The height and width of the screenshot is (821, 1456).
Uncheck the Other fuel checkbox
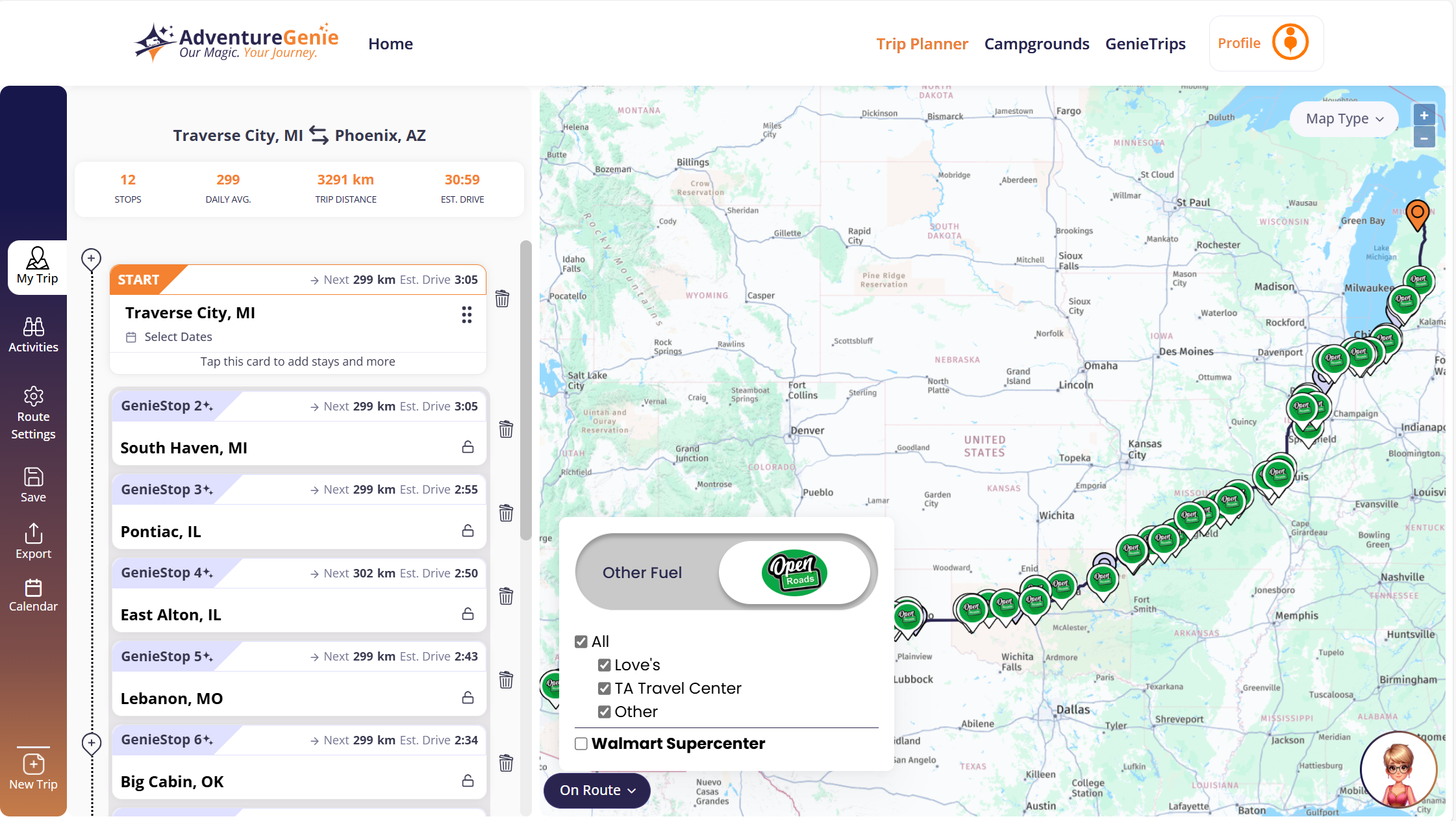(x=605, y=712)
